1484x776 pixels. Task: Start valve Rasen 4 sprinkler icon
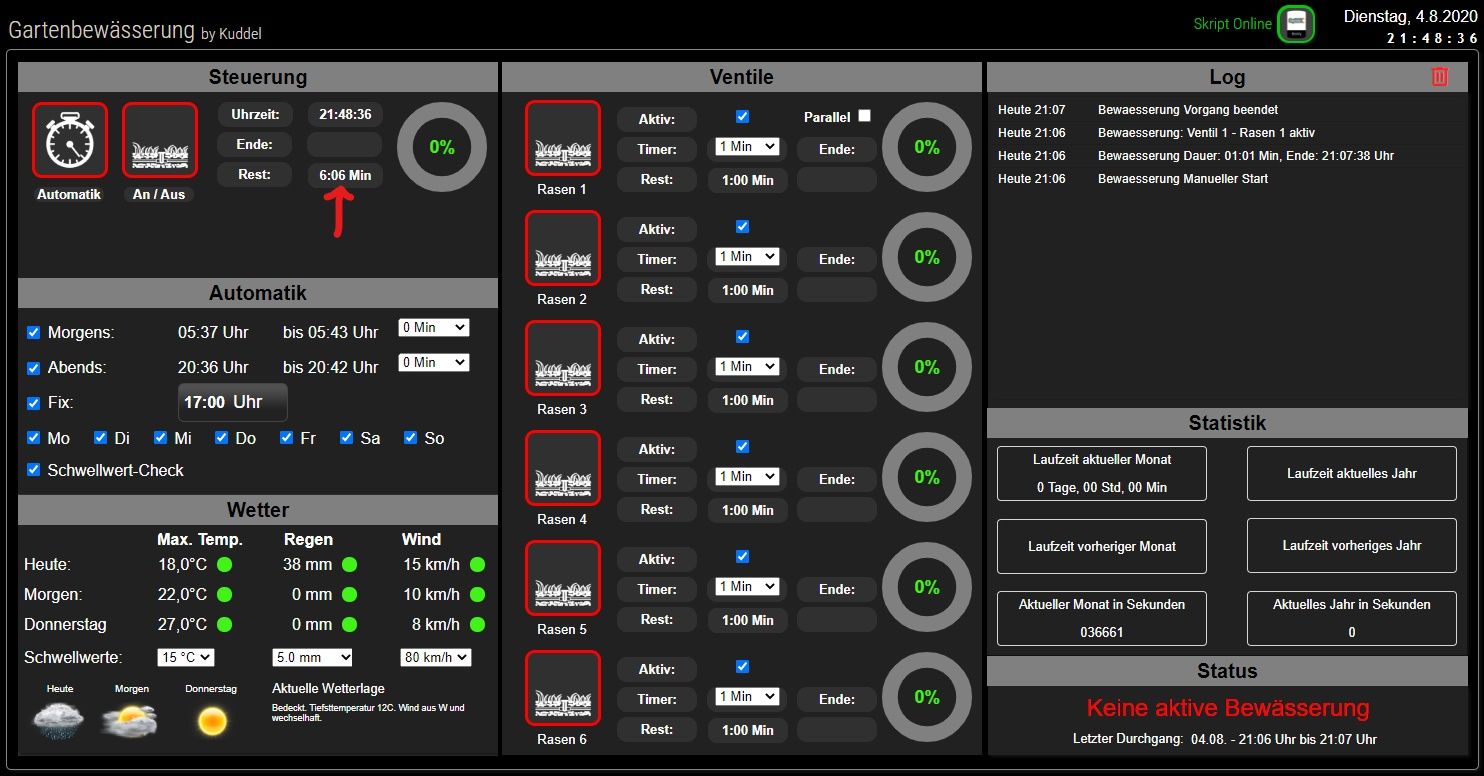(x=563, y=468)
